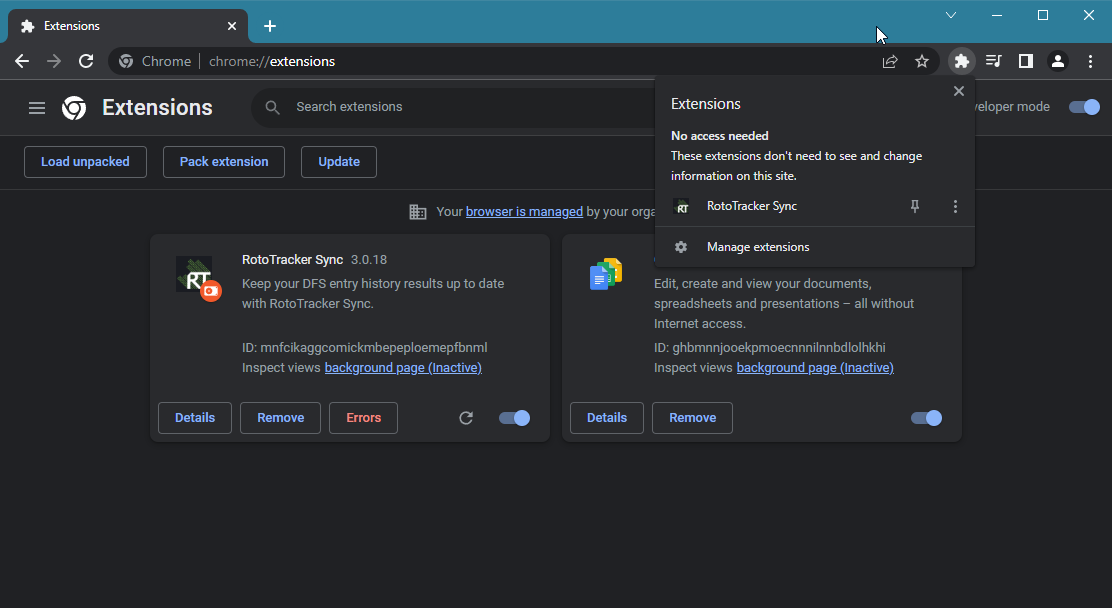Viewport: 1112px width, 608px height.
Task: Click 'Edit, create and view your documents' description
Action: (784, 304)
